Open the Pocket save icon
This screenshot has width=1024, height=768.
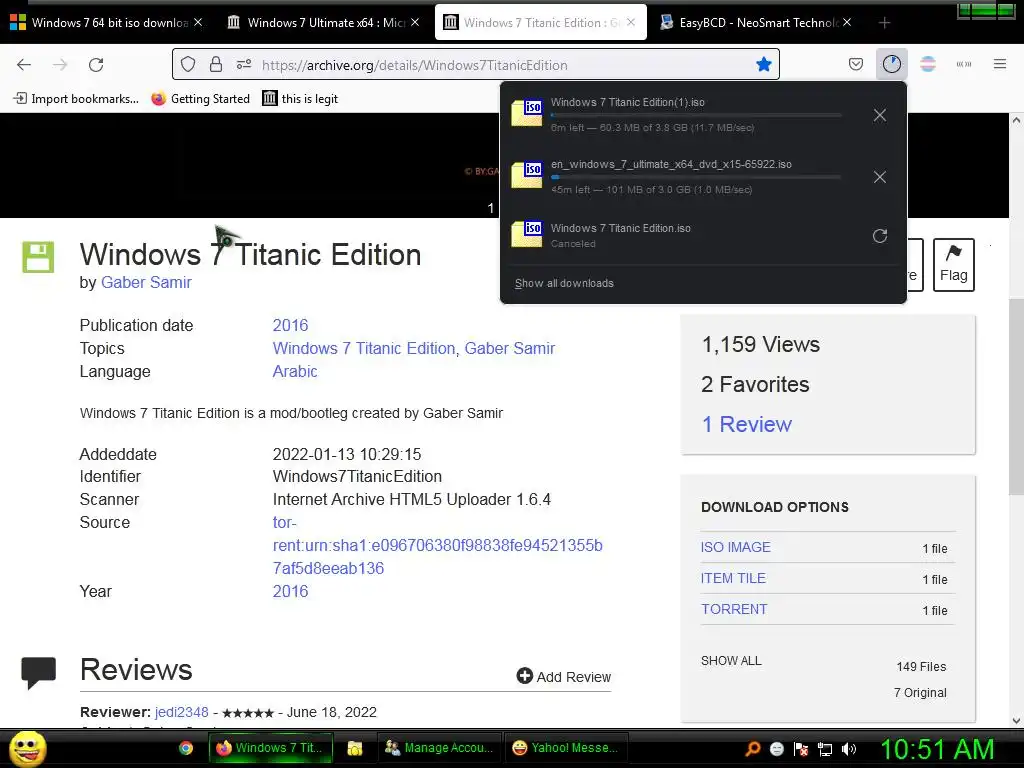coord(856,64)
